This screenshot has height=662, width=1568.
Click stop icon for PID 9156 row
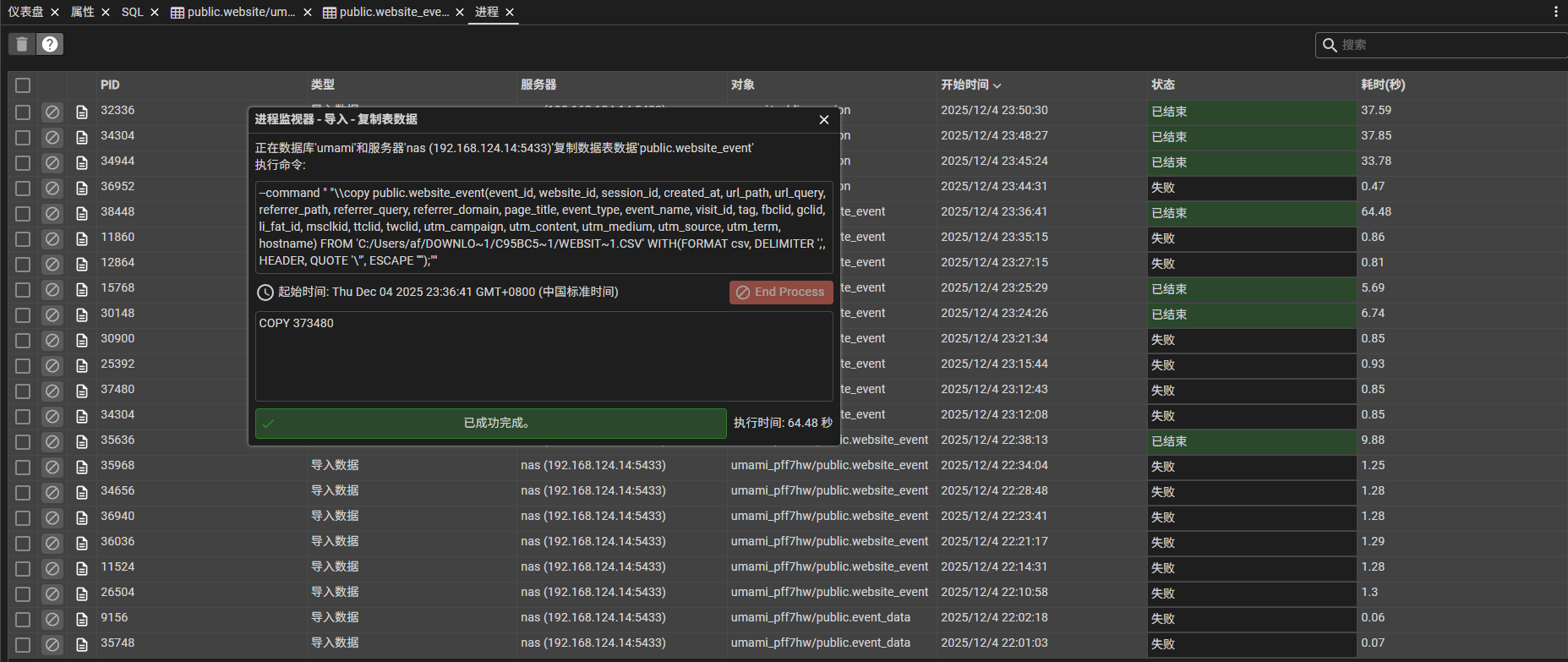click(x=52, y=619)
